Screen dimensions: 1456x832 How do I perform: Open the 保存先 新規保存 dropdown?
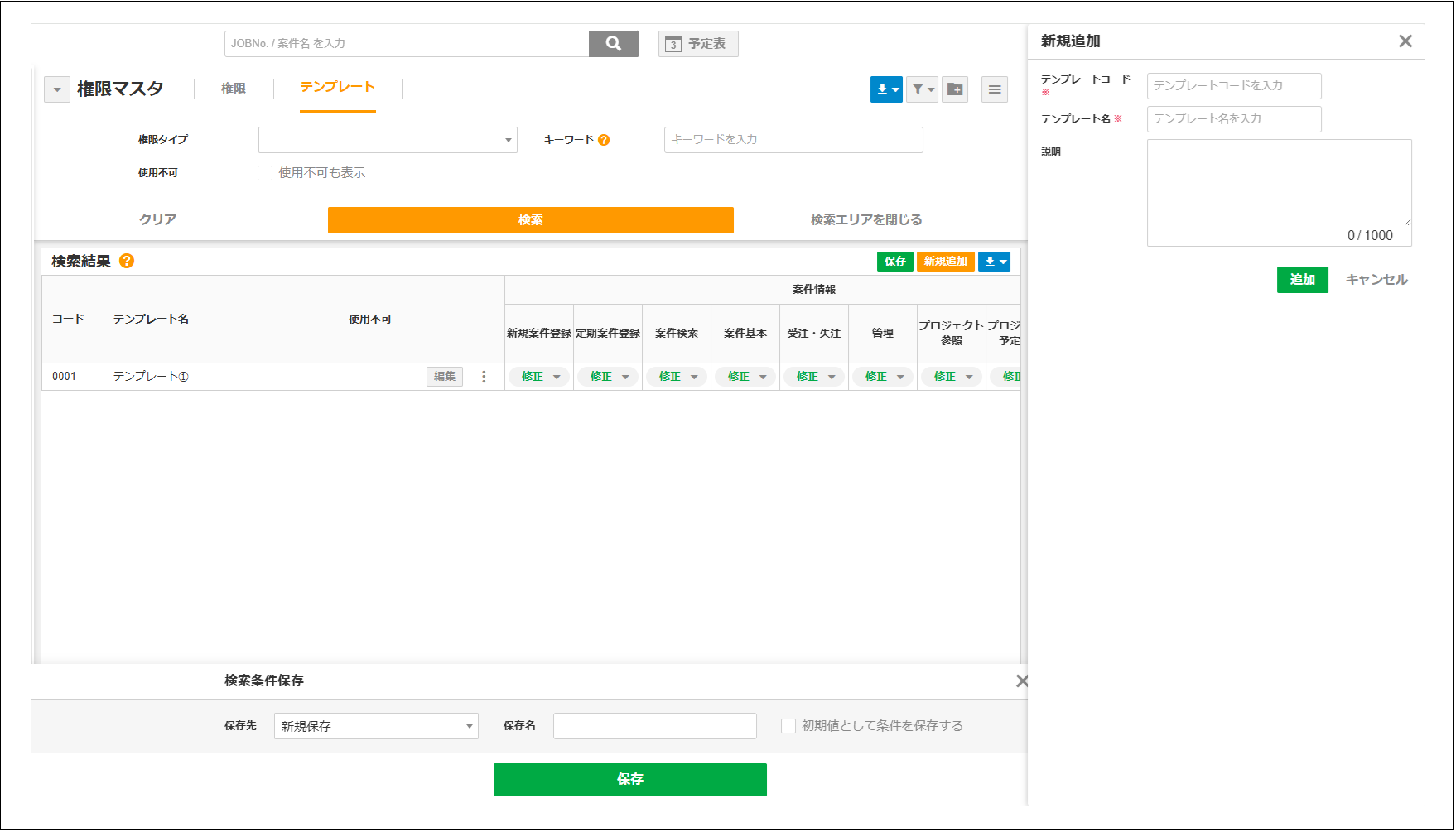tap(376, 726)
